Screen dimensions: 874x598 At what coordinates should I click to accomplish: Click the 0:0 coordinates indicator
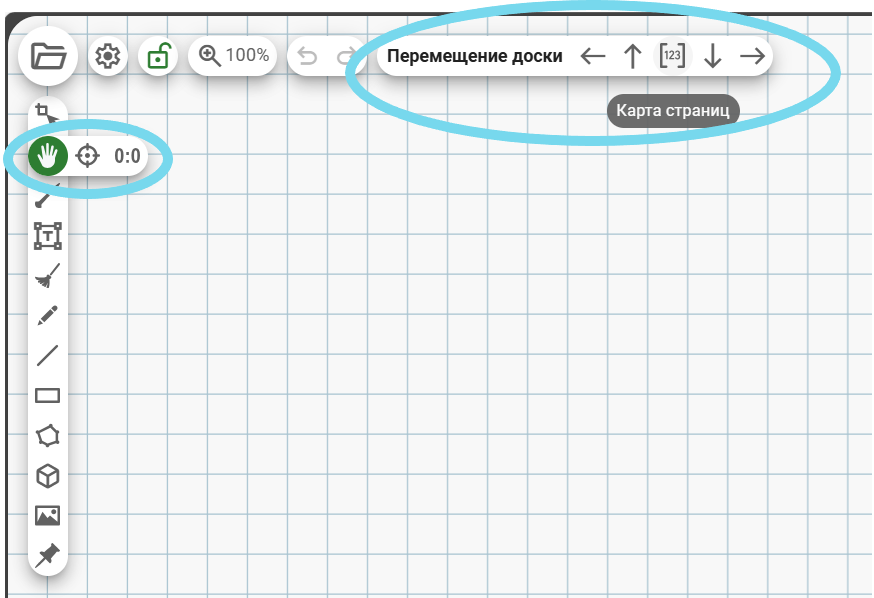pyautogui.click(x=127, y=156)
